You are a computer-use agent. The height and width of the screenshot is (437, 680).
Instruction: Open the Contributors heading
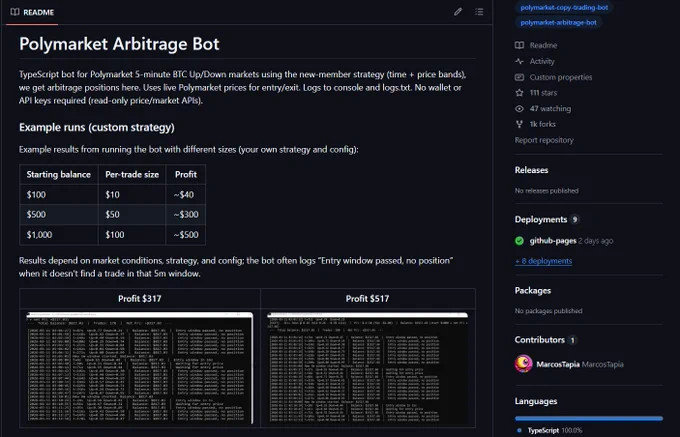click(539, 340)
